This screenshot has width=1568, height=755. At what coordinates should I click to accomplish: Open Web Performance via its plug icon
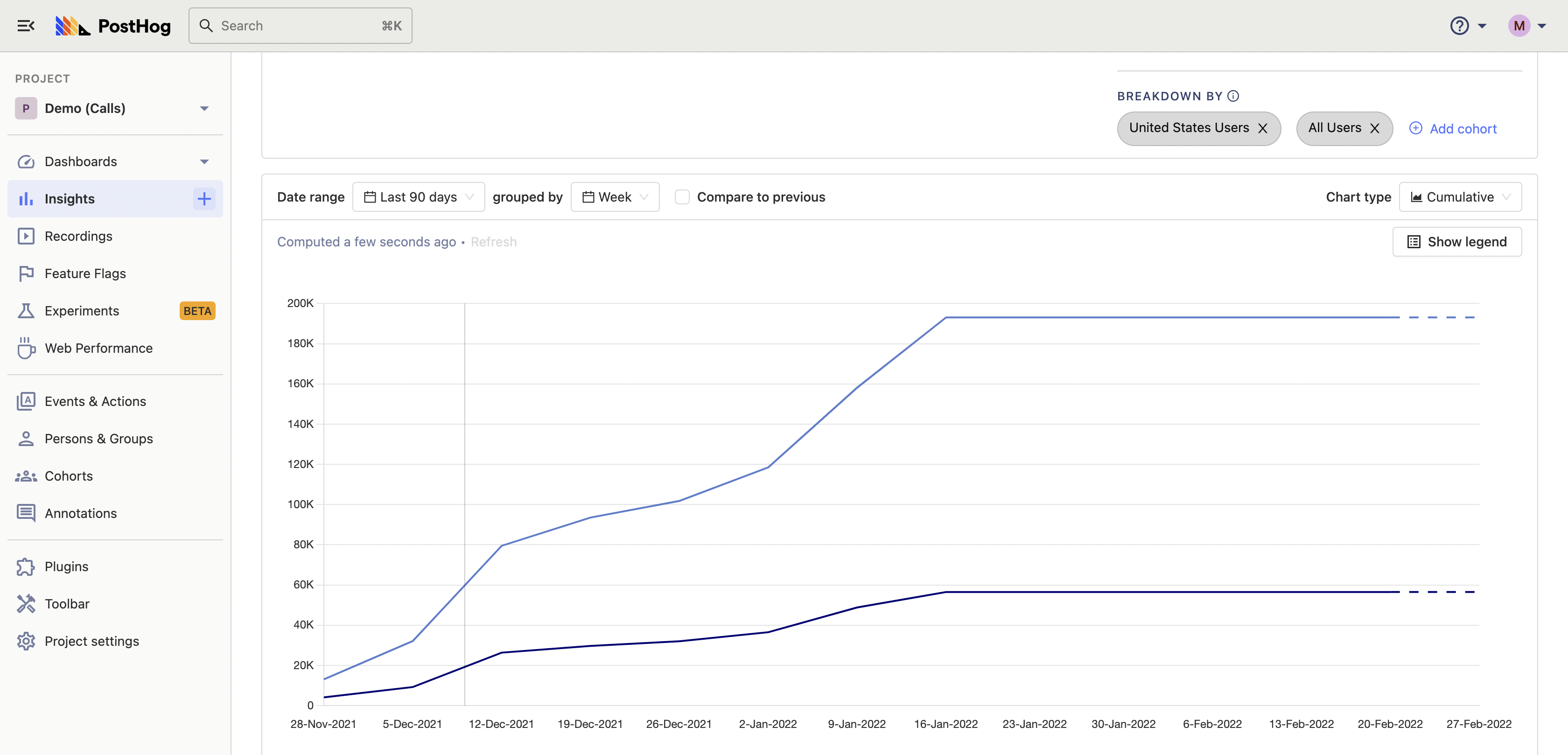coord(26,348)
